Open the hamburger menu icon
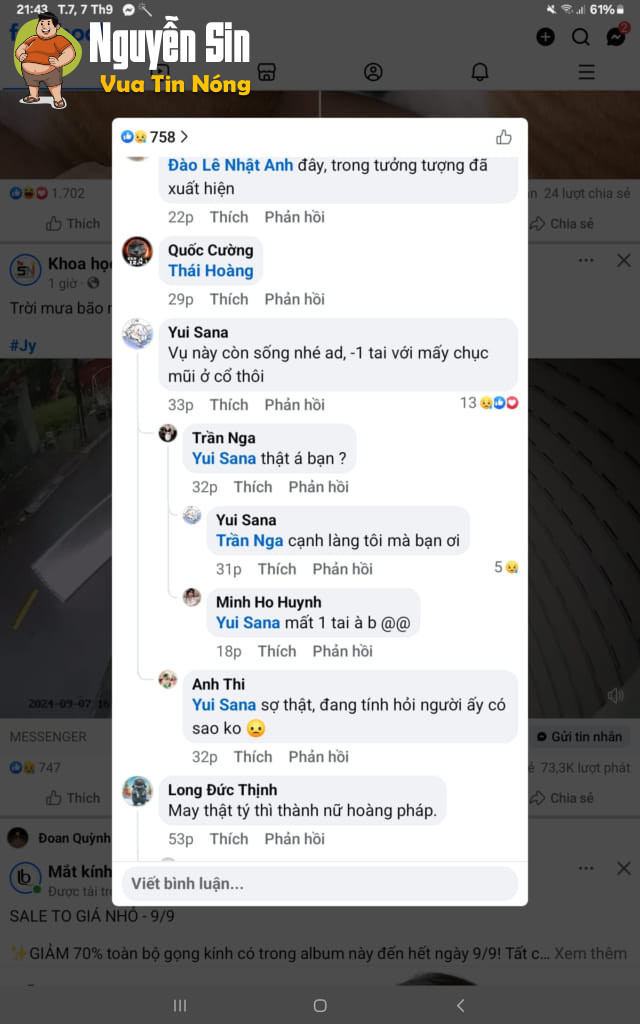The width and height of the screenshot is (640, 1024). click(586, 72)
